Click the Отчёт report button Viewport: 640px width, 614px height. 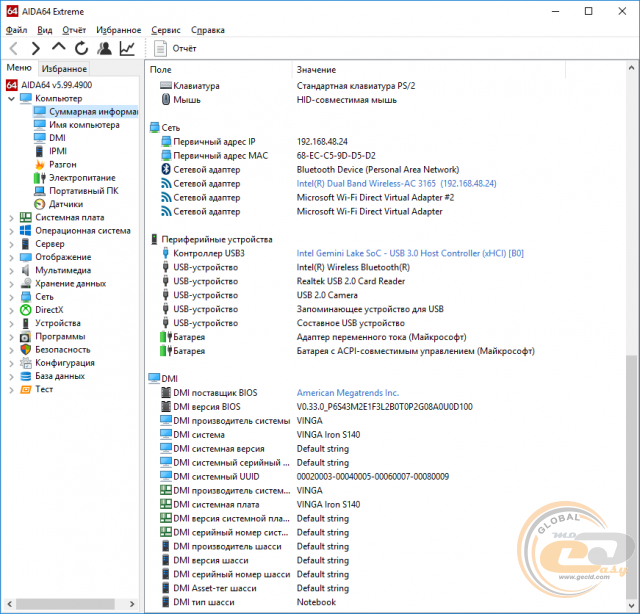pyautogui.click(x=175, y=48)
